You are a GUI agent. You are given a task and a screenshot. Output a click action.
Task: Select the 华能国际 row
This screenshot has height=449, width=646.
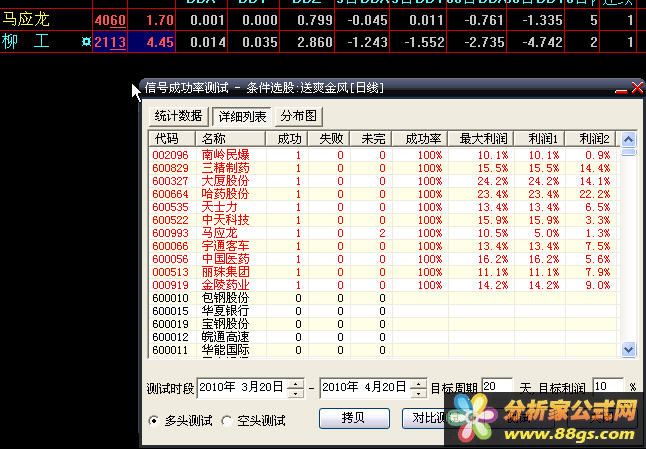383,350
